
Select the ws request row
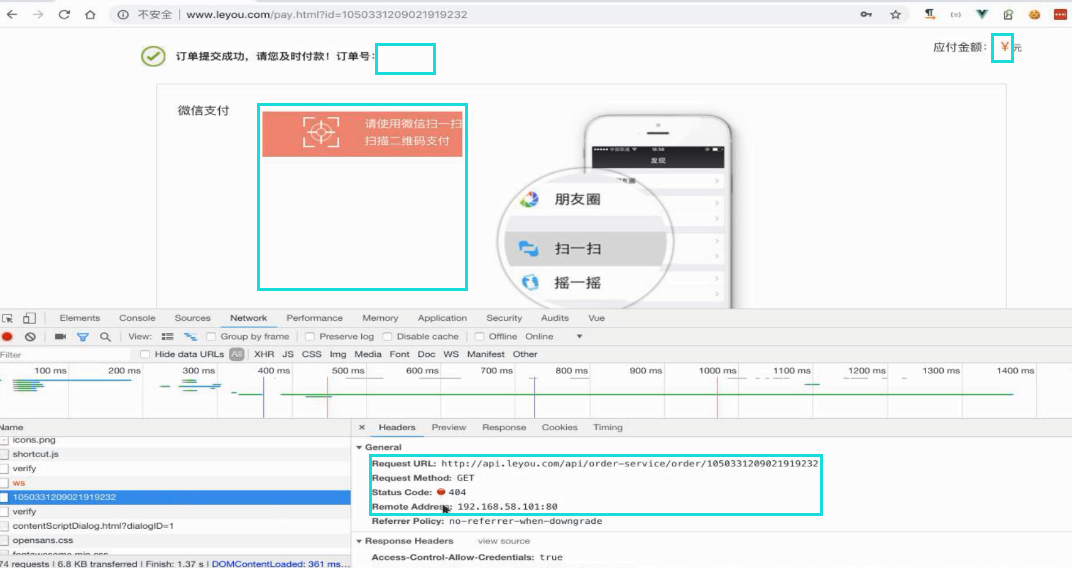(175, 483)
